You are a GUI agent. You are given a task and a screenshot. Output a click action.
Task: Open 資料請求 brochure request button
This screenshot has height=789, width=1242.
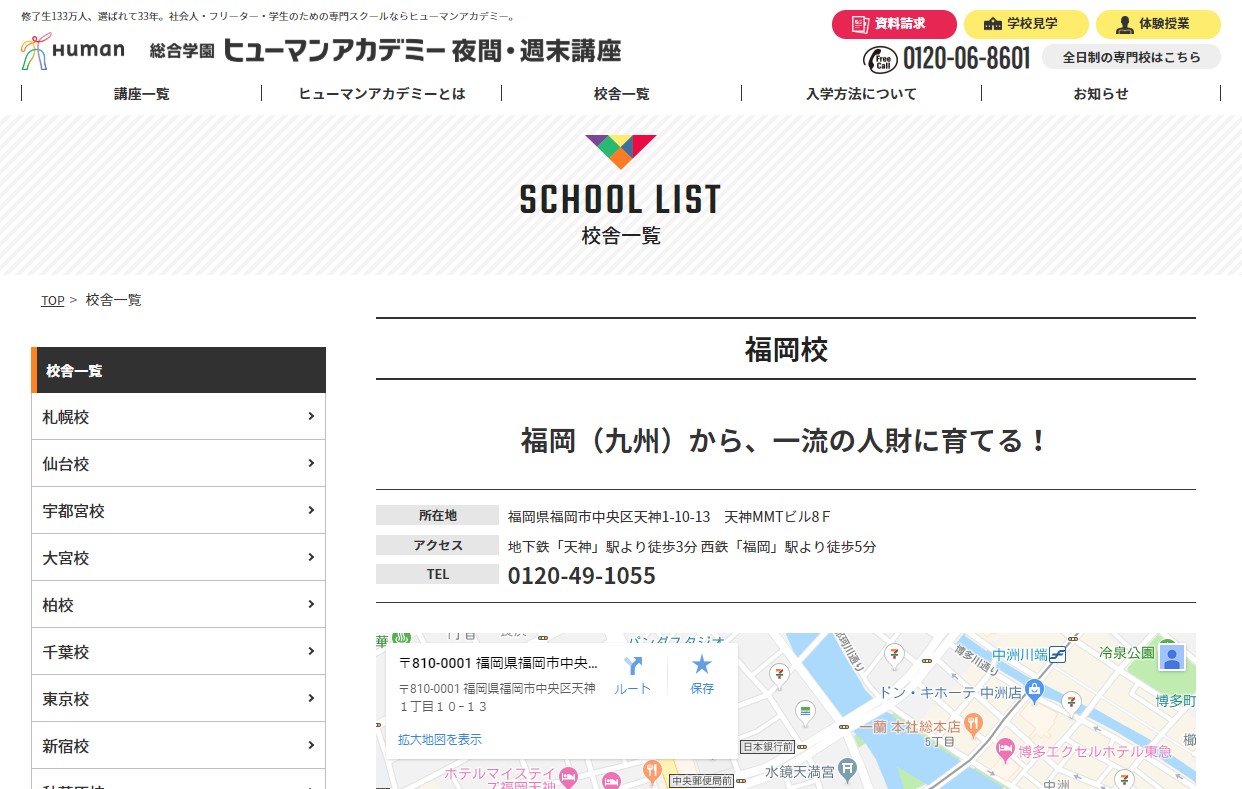click(x=893, y=24)
